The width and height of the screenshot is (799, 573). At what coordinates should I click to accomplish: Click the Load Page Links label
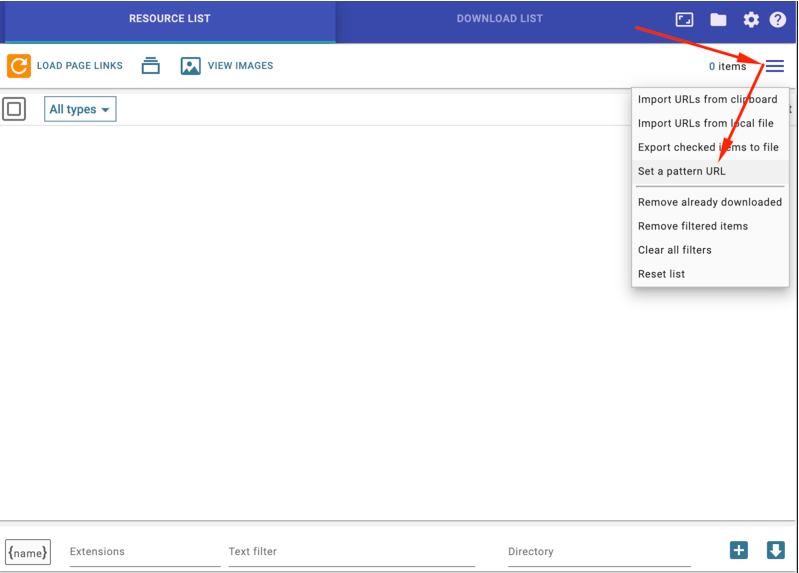[80, 66]
